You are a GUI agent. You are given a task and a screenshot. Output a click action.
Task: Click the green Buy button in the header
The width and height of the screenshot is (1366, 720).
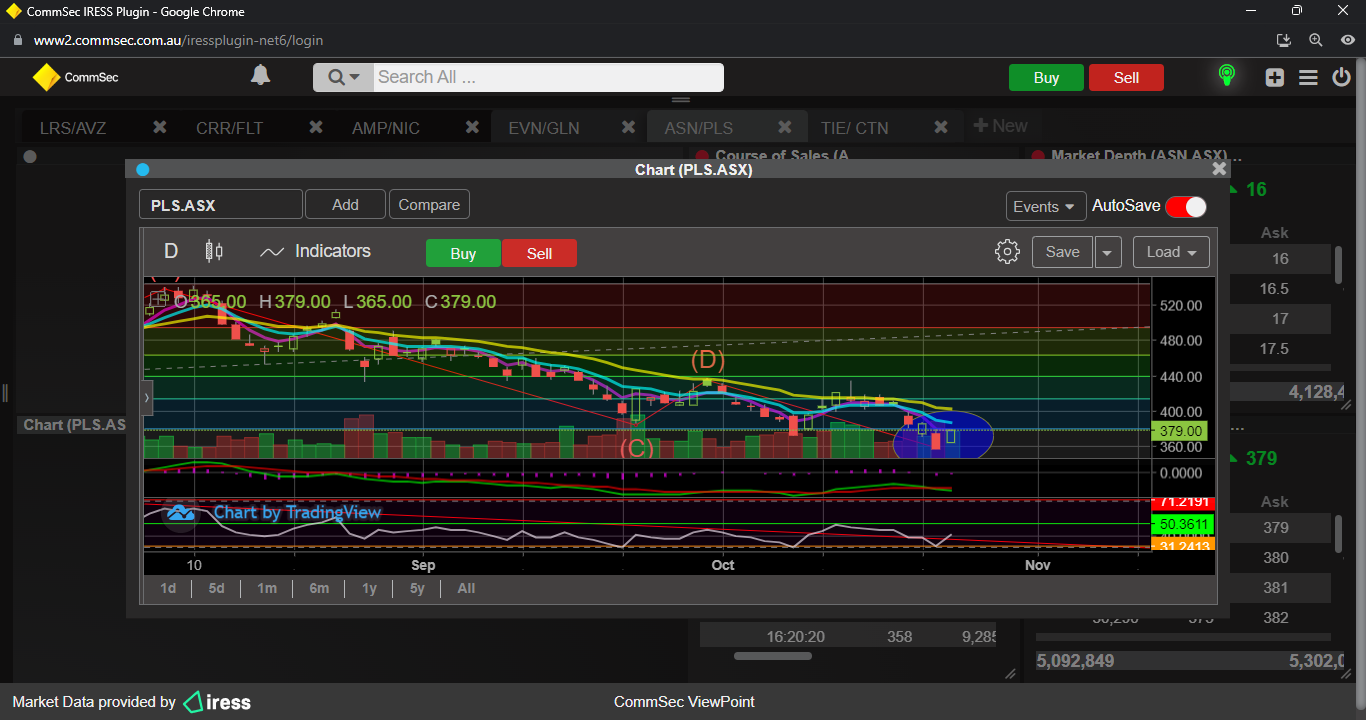pyautogui.click(x=1046, y=78)
